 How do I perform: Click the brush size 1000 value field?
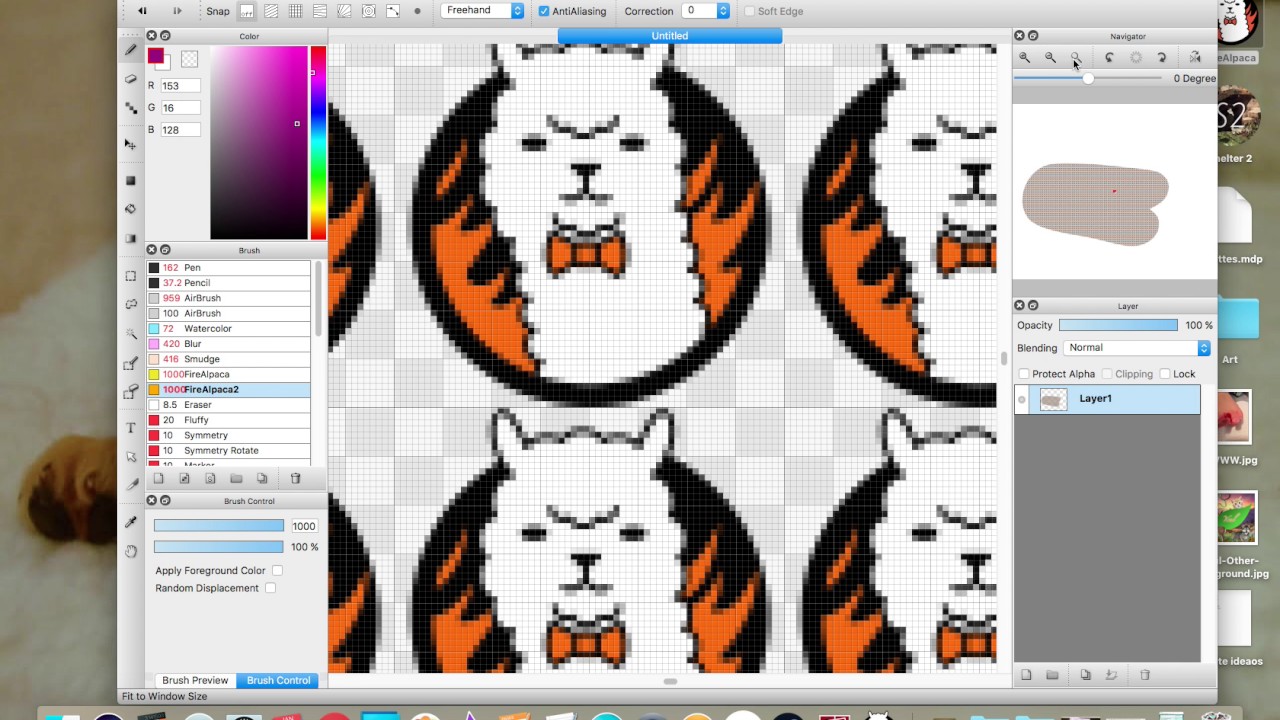304,526
